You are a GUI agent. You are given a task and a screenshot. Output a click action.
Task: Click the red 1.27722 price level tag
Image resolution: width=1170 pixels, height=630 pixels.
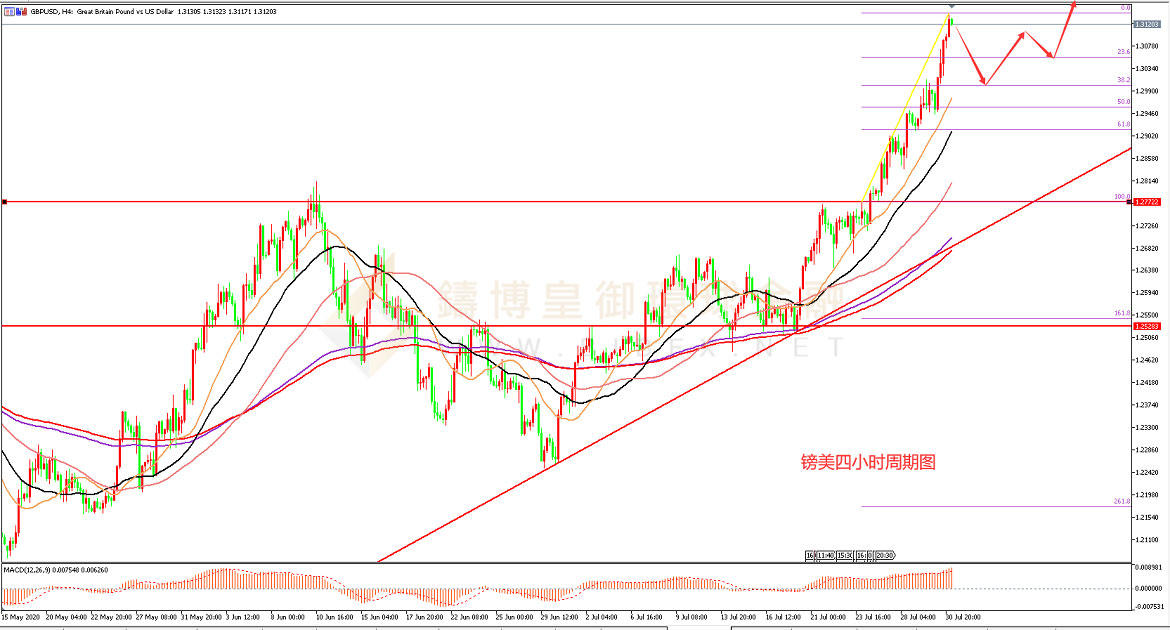pyautogui.click(x=1146, y=202)
